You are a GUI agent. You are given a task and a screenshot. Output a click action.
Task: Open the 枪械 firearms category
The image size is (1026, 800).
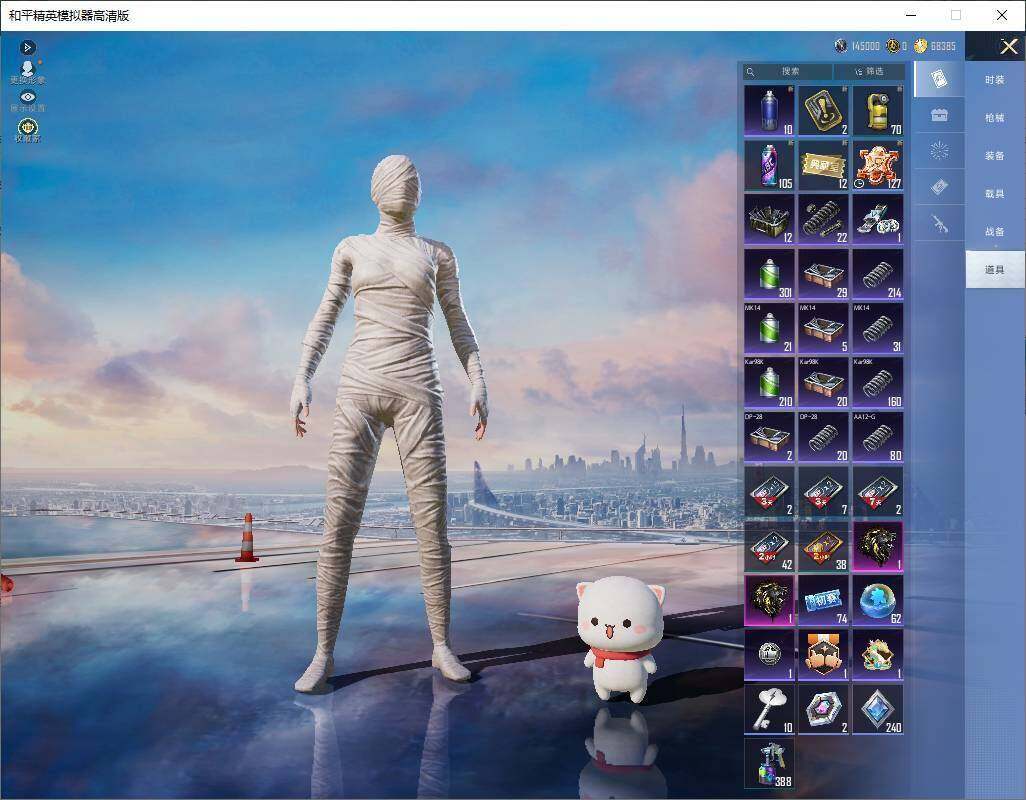[995, 118]
